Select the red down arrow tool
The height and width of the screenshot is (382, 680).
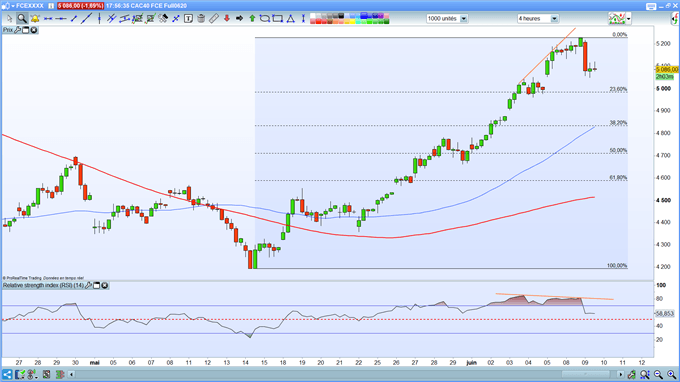(x=226, y=19)
